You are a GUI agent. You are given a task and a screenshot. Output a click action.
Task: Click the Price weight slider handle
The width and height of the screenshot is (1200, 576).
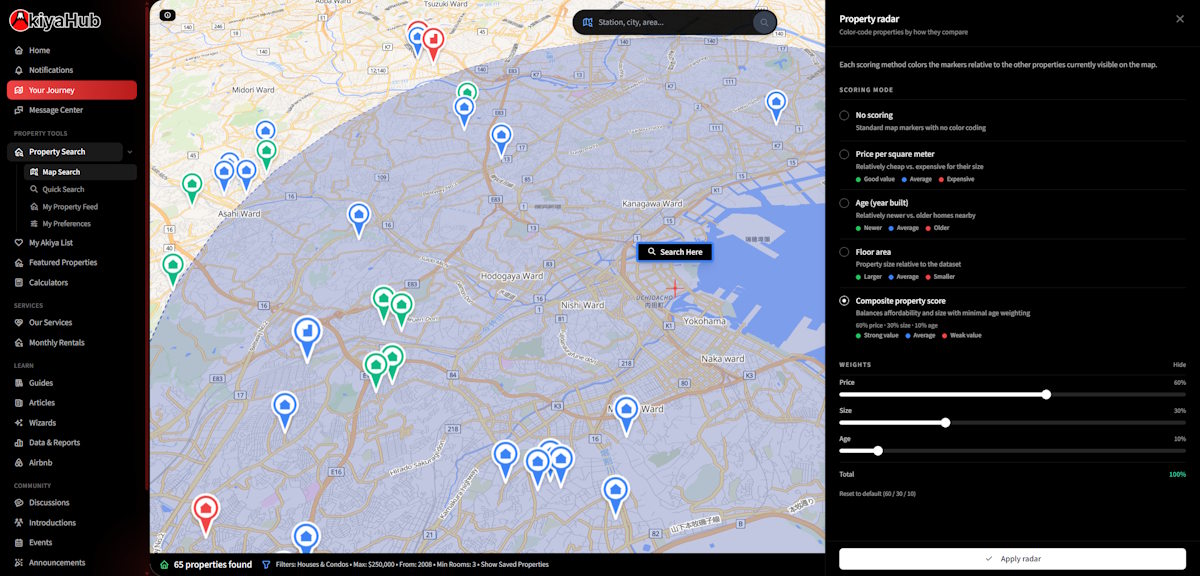tap(1047, 394)
